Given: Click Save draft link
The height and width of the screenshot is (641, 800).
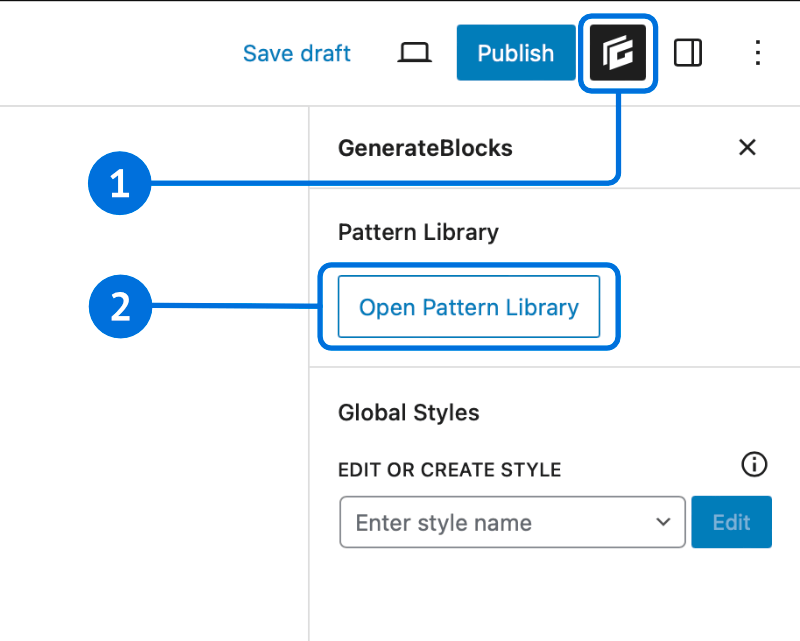Looking at the screenshot, I should tap(297, 53).
